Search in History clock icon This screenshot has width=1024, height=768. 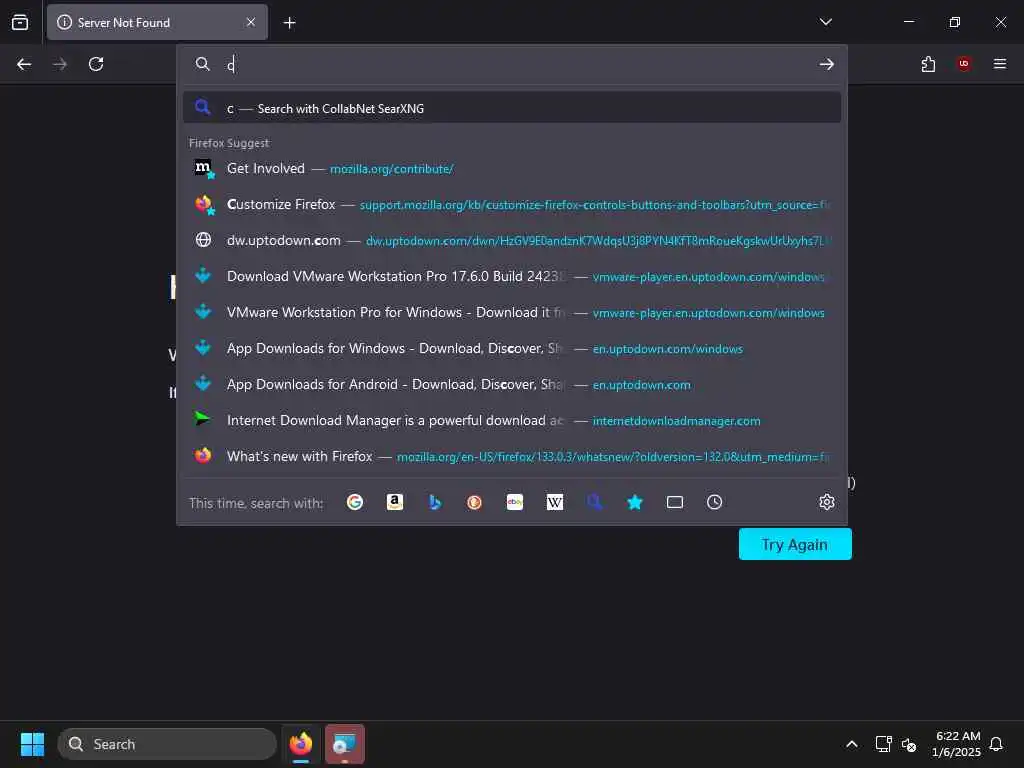click(714, 502)
